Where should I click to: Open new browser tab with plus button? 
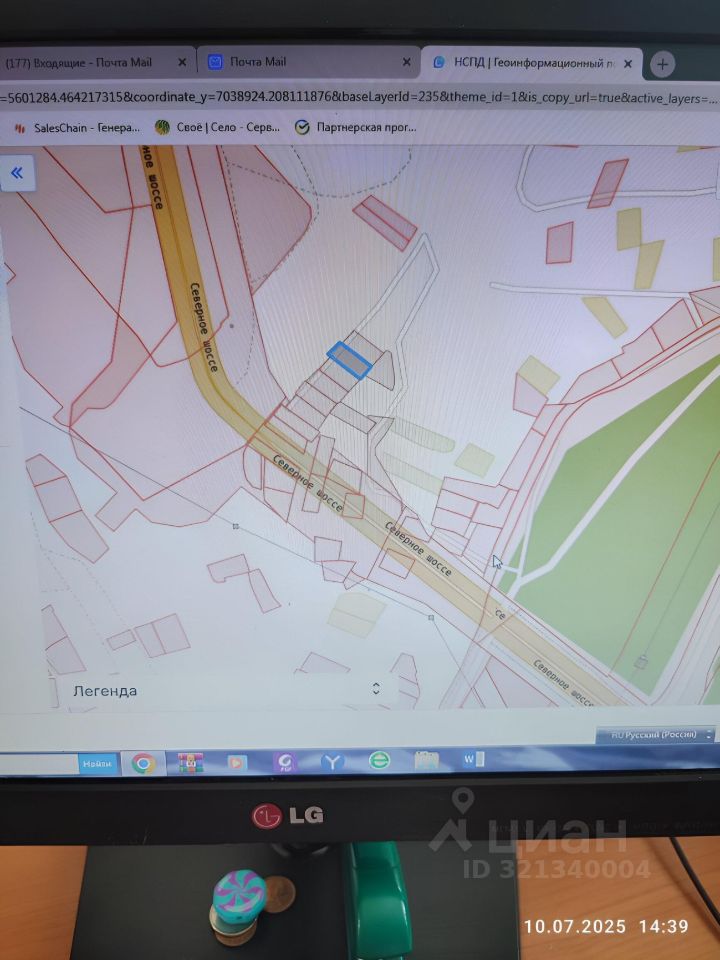click(x=662, y=64)
